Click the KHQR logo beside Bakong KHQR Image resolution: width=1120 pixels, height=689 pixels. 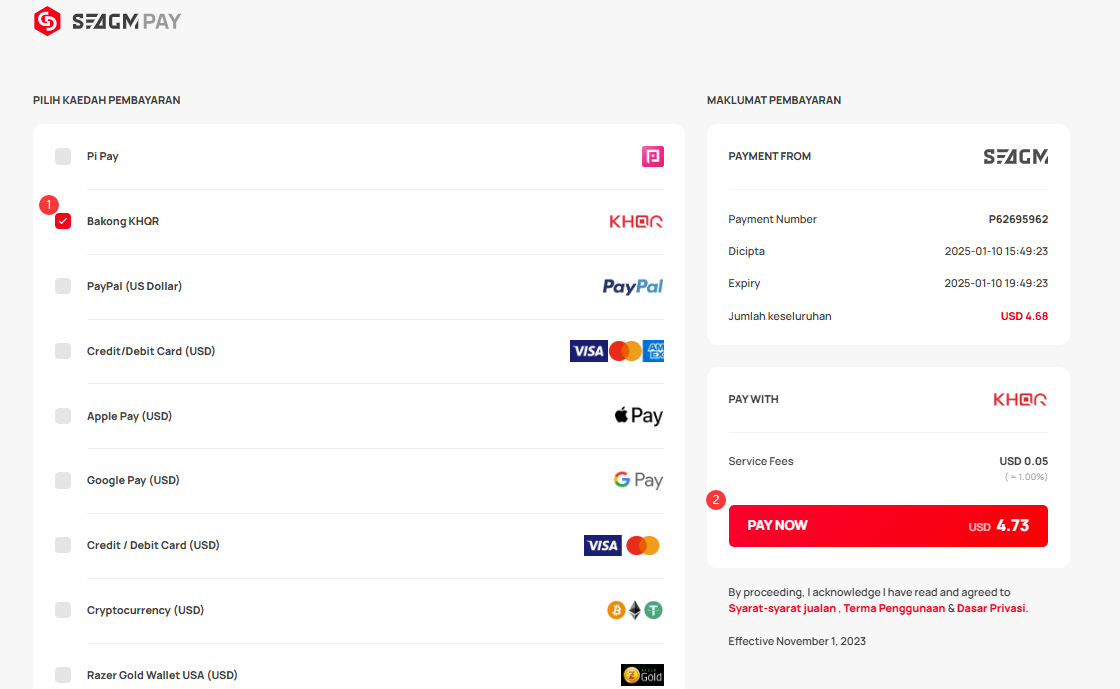636,221
